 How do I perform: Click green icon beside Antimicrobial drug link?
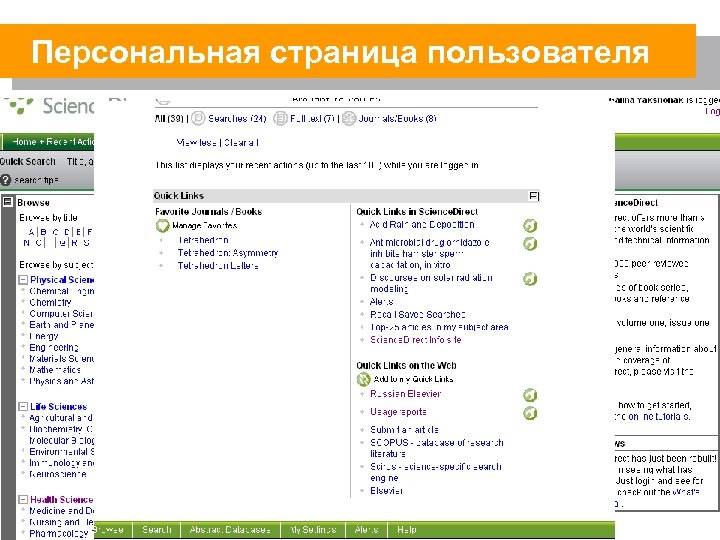click(x=530, y=243)
